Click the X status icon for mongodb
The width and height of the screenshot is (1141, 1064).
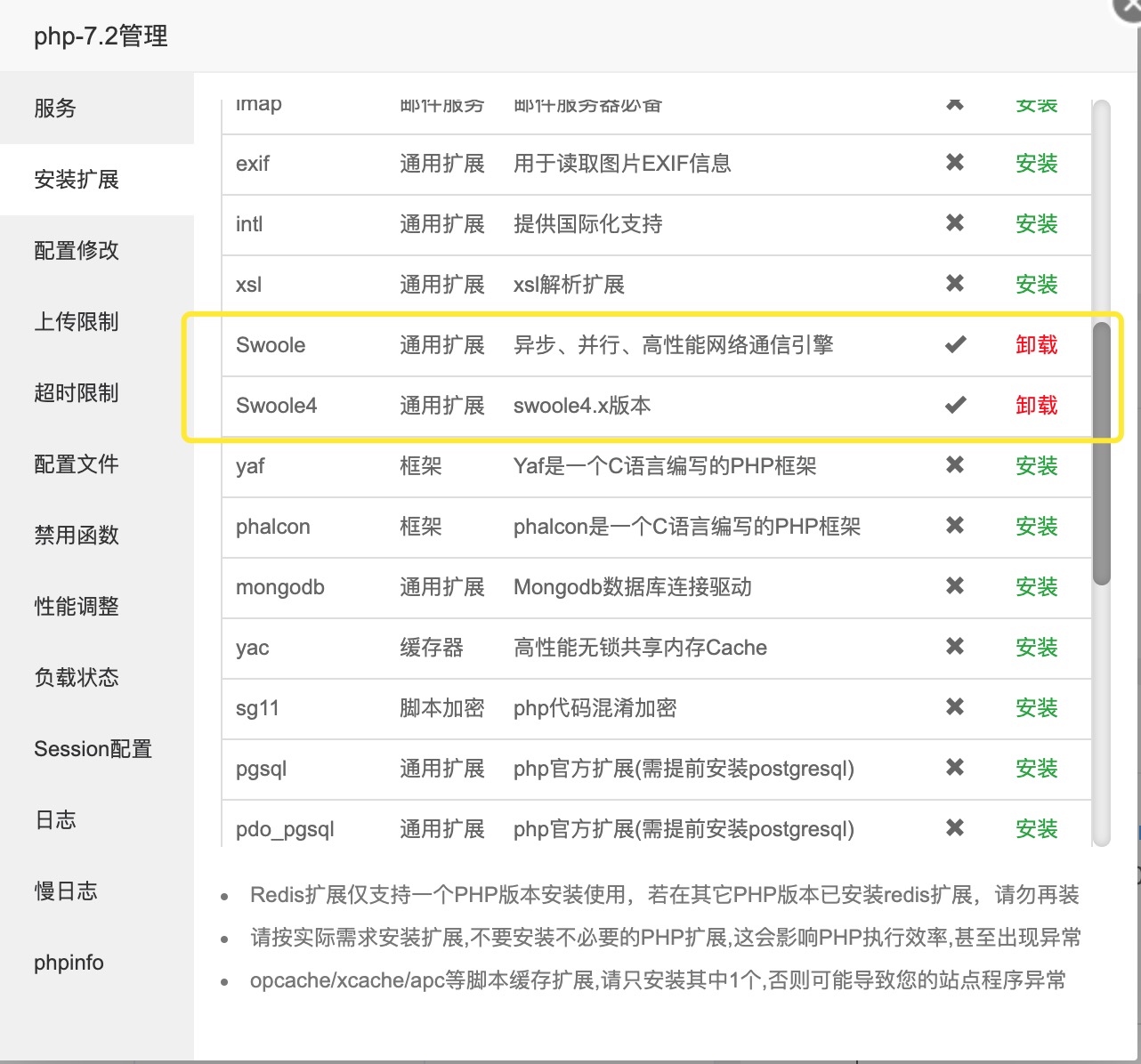click(x=955, y=585)
